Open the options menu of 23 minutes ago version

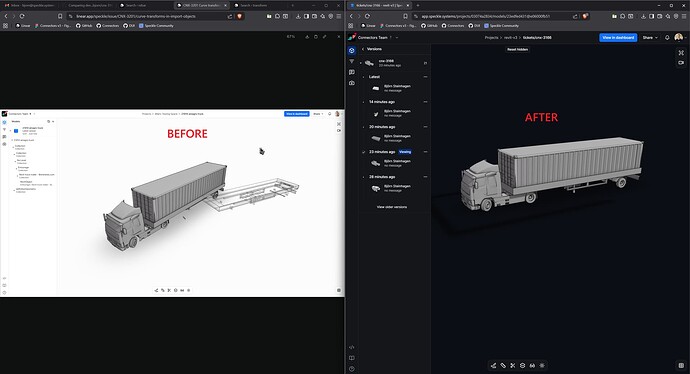point(425,152)
